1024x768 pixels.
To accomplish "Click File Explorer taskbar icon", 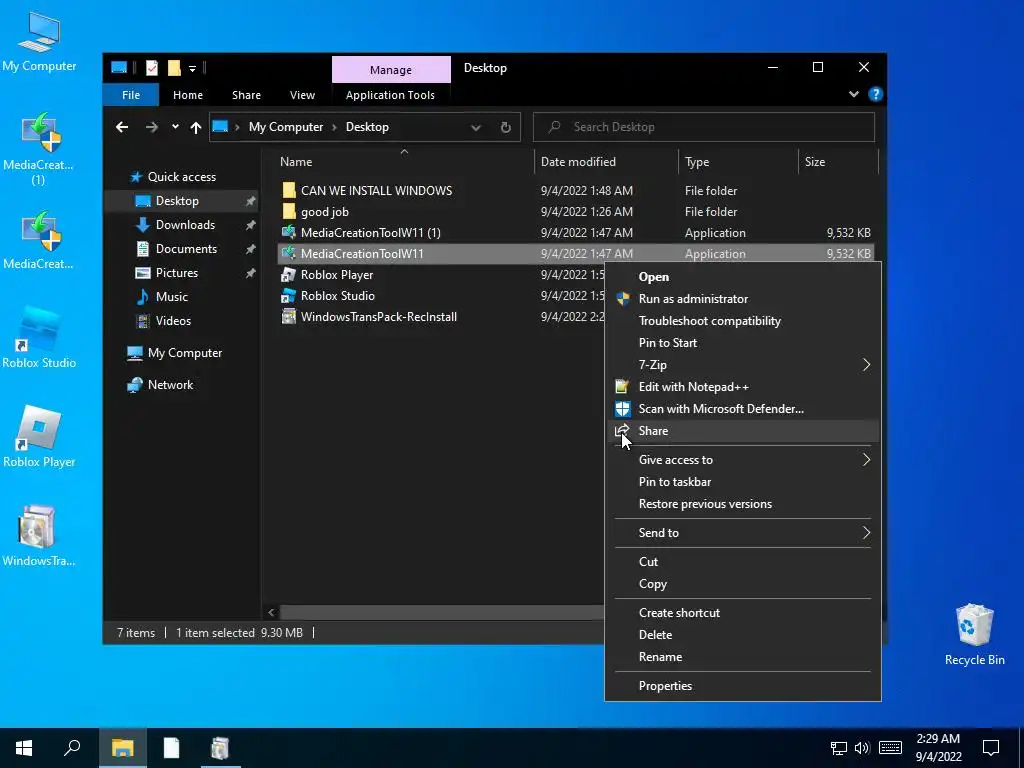I will [122, 748].
